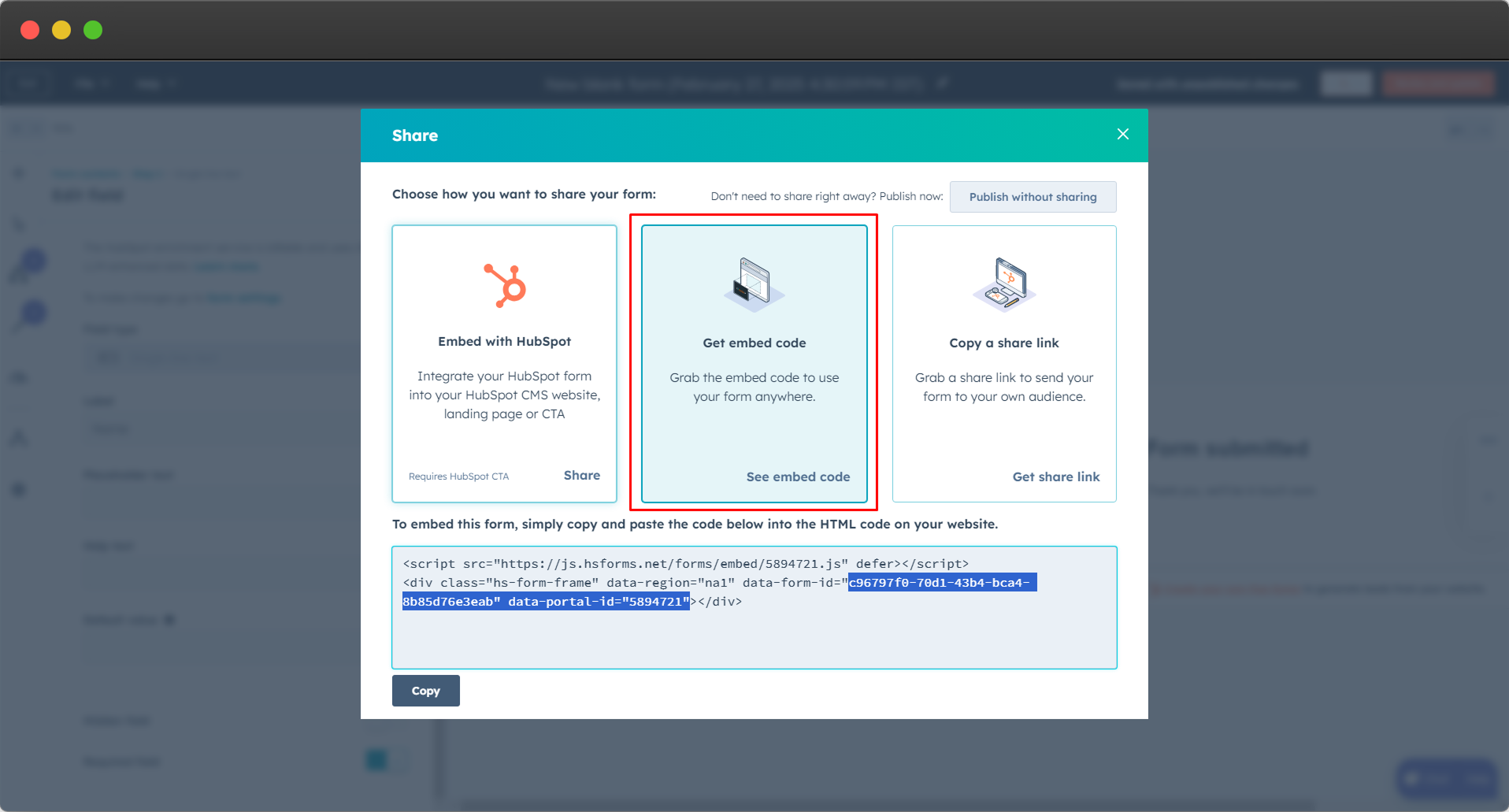Screen dimensions: 1509x812
Task: Click the highlighted form ID text
Action: [942, 583]
